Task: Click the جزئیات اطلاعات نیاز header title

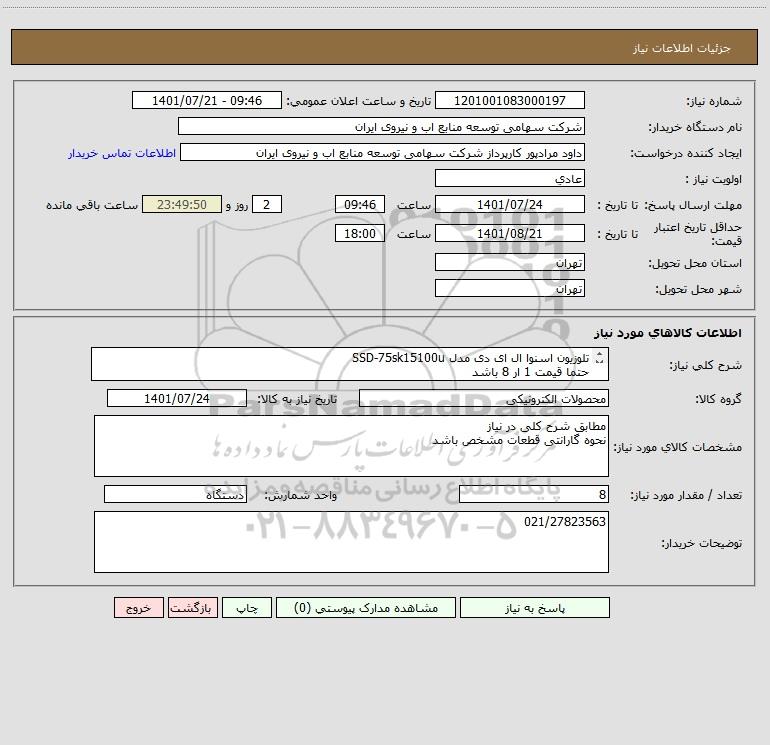Action: tap(682, 48)
